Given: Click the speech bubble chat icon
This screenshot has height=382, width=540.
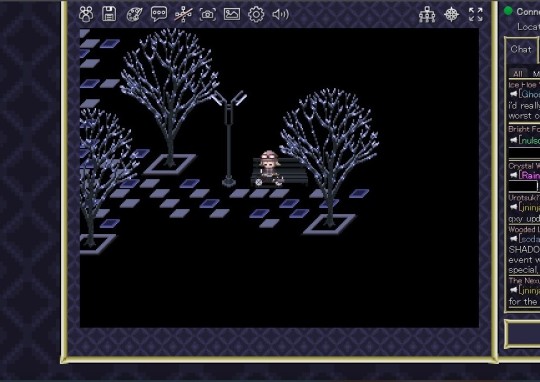Looking at the screenshot, I should pos(159,14).
